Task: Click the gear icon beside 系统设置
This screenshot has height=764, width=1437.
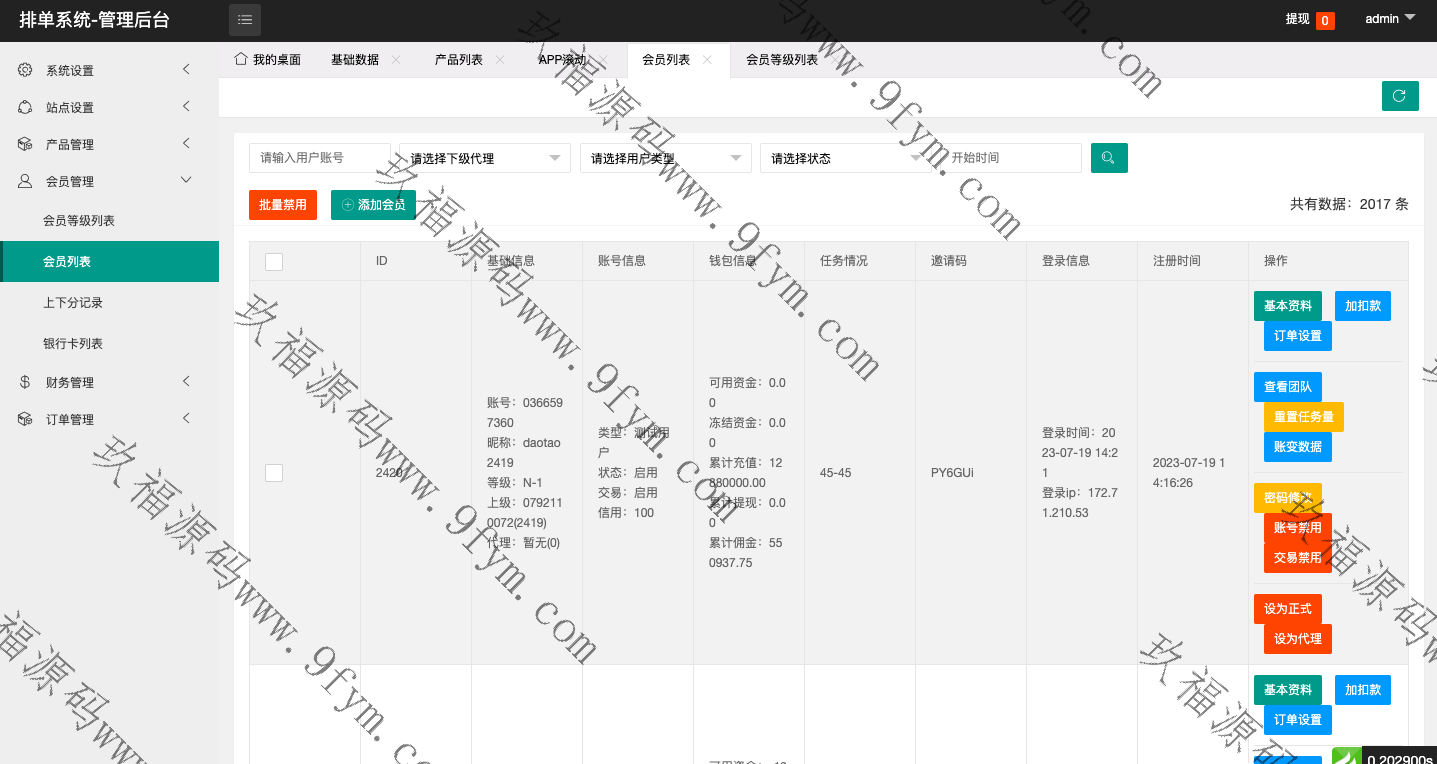Action: pos(25,70)
